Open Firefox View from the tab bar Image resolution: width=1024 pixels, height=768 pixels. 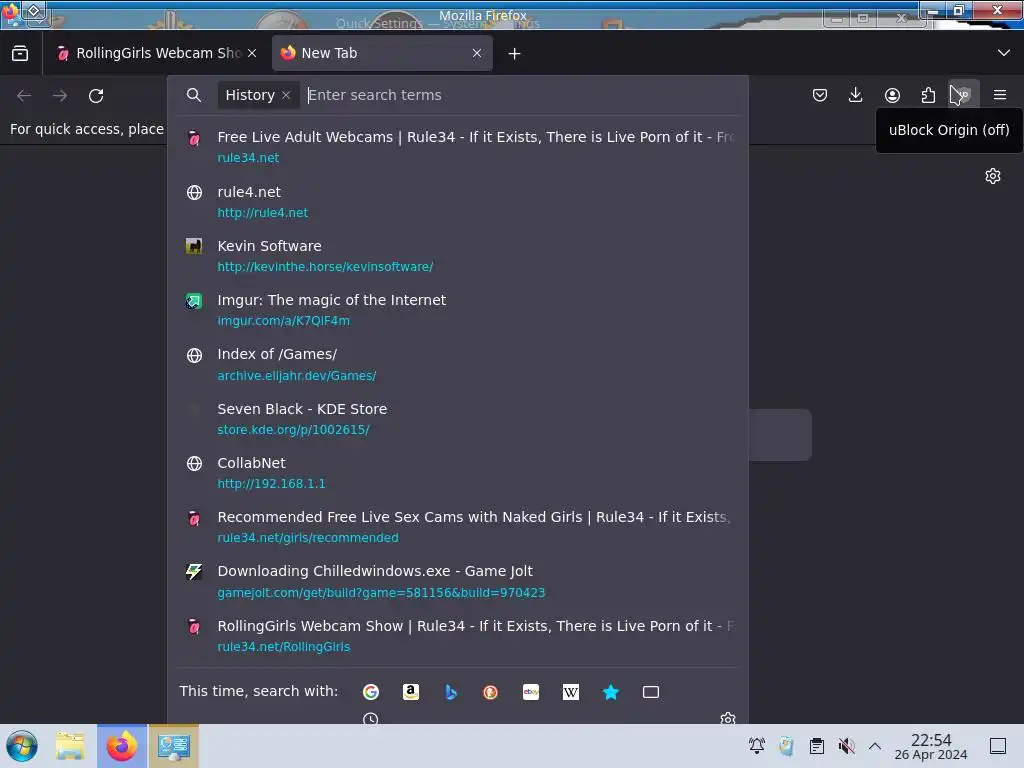click(20, 54)
